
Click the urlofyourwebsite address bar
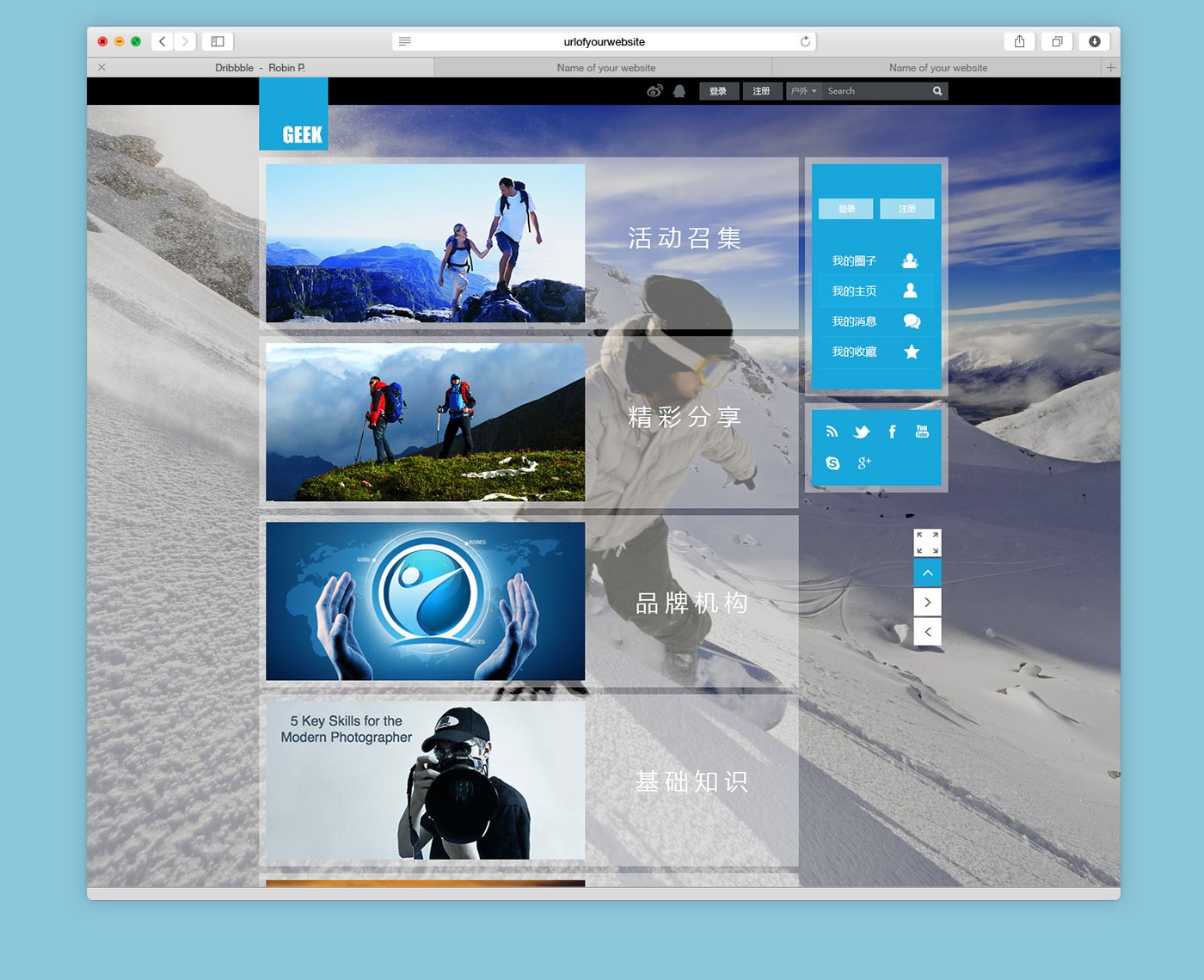[604, 41]
